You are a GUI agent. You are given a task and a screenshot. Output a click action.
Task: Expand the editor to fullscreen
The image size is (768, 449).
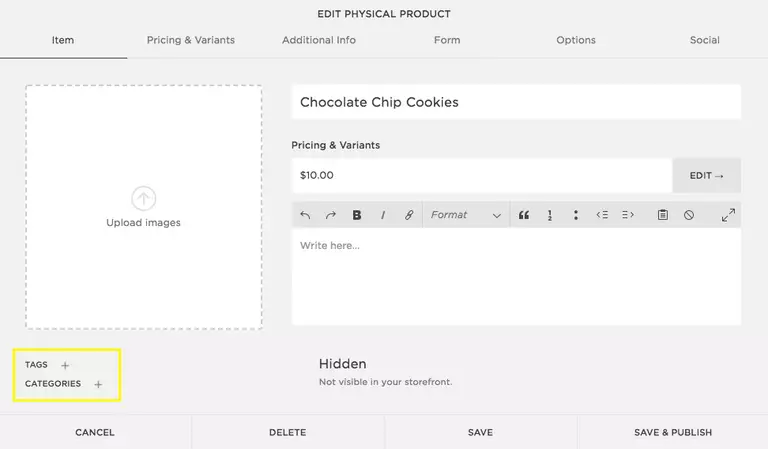[x=728, y=215]
